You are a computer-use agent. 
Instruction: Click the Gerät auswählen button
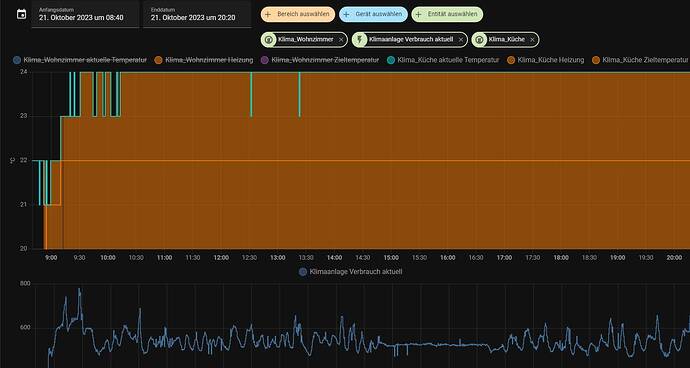point(373,15)
